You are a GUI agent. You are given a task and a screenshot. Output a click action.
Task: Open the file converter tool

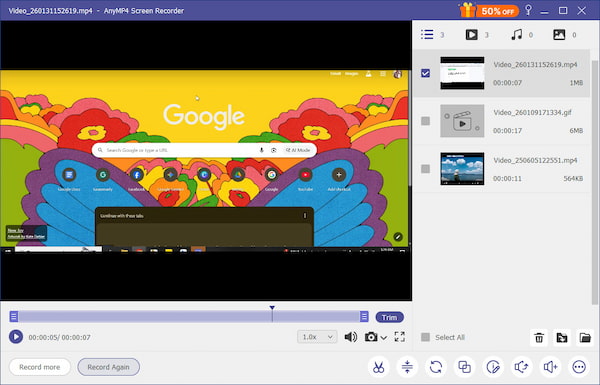[436, 367]
